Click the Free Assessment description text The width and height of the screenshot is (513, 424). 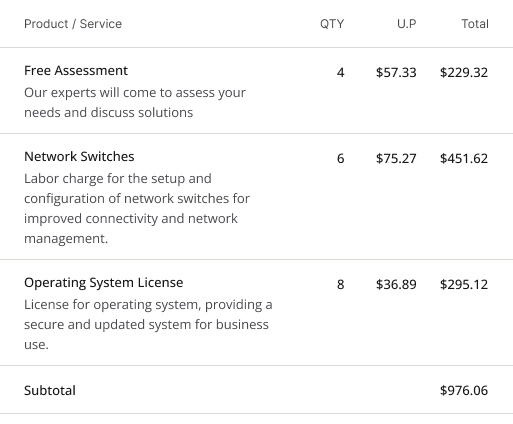(x=135, y=103)
